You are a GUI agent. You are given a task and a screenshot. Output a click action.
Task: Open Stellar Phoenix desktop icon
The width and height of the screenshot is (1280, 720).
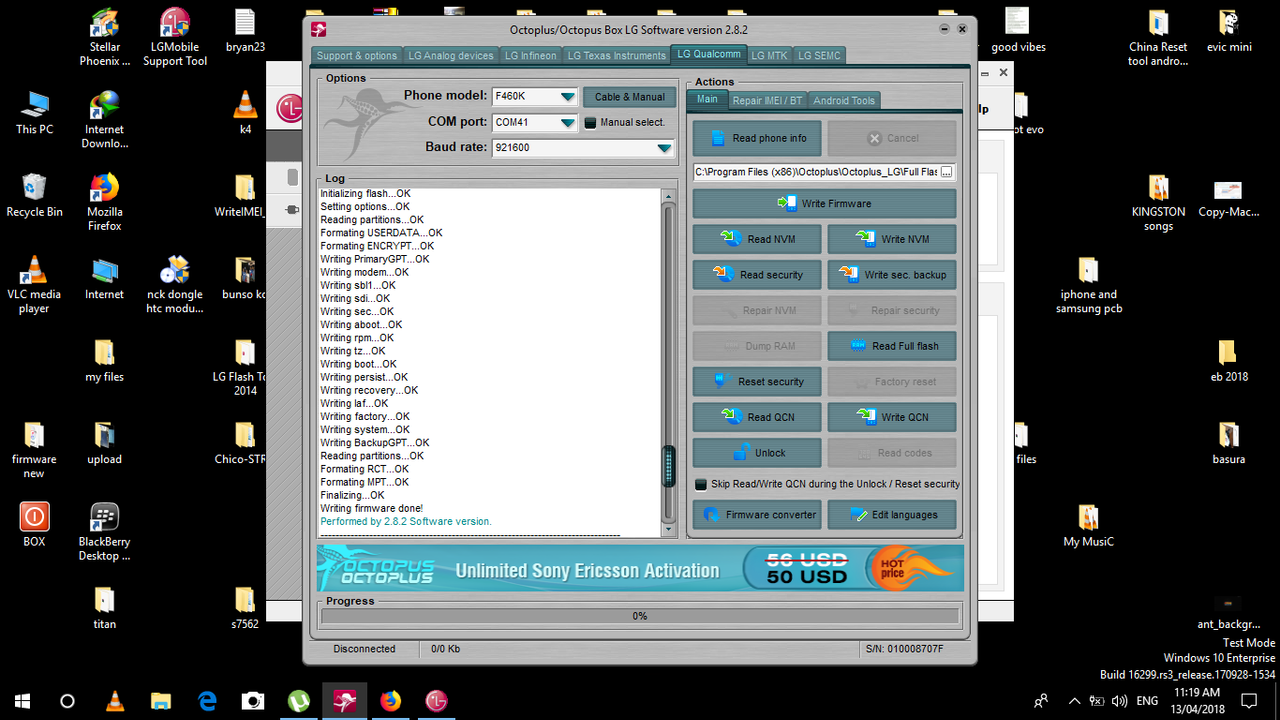pyautogui.click(x=105, y=38)
